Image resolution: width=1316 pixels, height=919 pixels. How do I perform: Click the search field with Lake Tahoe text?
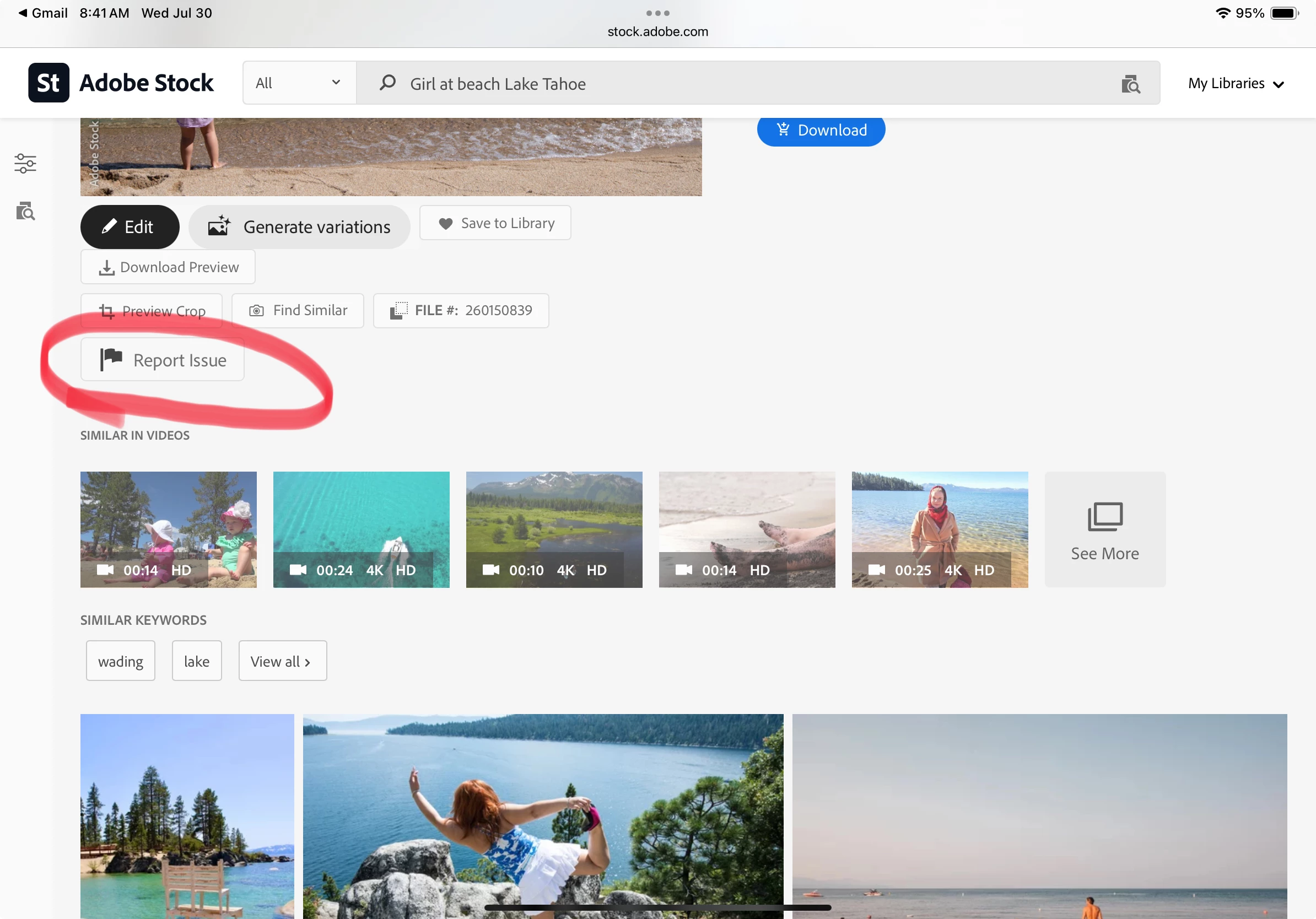click(688, 84)
